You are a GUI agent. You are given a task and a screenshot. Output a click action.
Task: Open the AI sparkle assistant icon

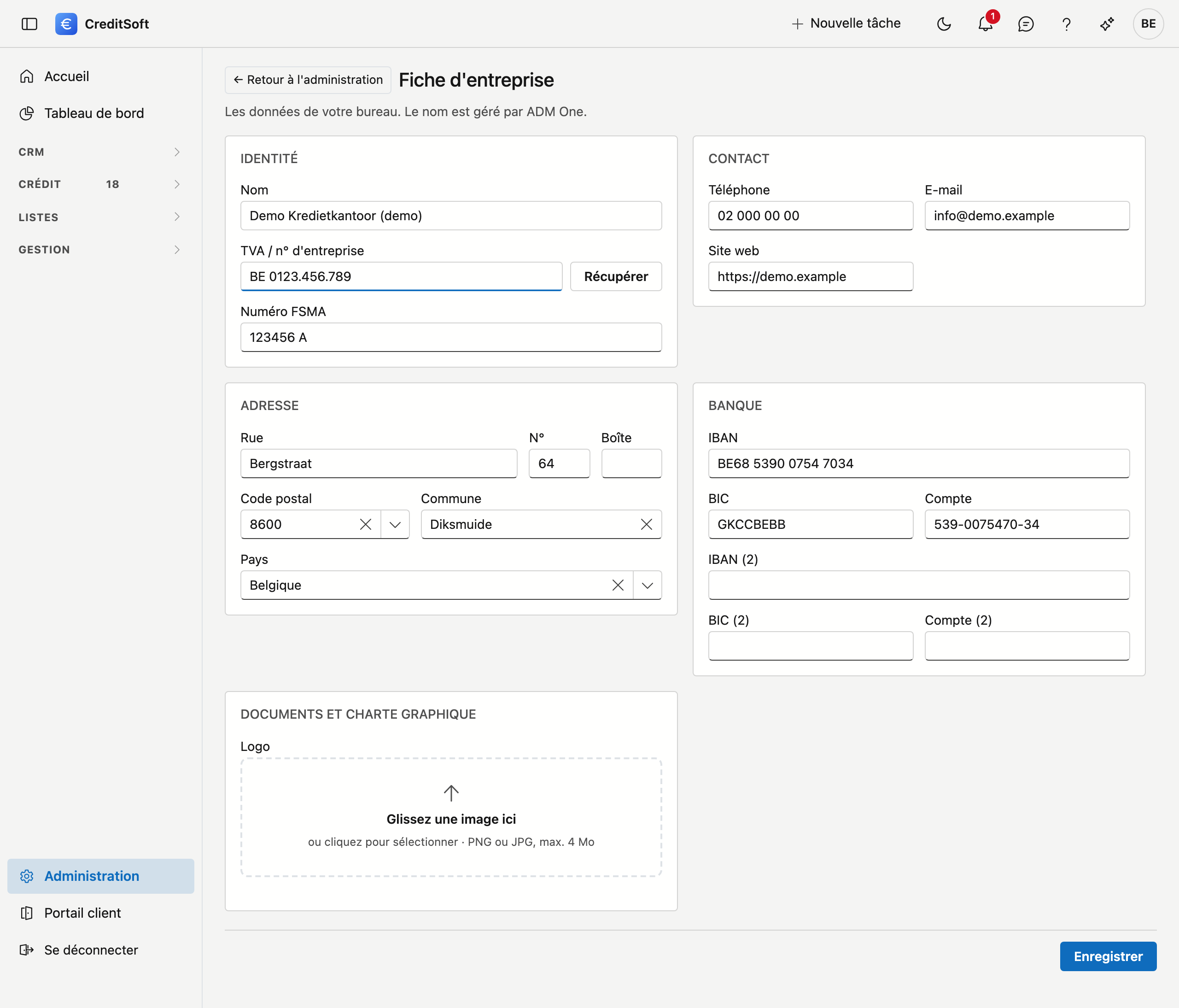(1107, 24)
